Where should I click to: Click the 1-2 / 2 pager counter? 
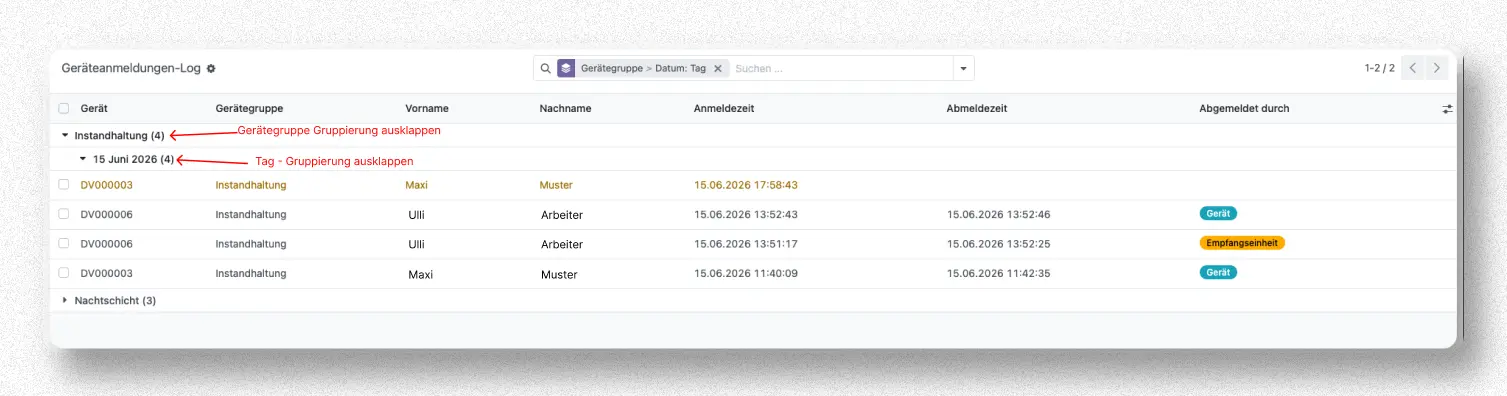[1379, 69]
